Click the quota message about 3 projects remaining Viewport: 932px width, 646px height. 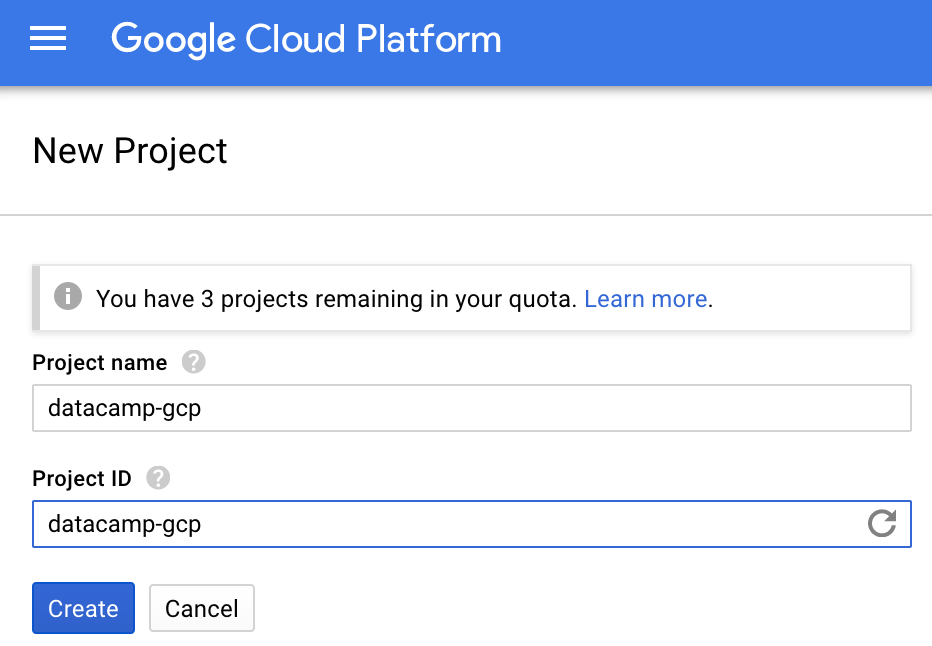click(x=336, y=298)
